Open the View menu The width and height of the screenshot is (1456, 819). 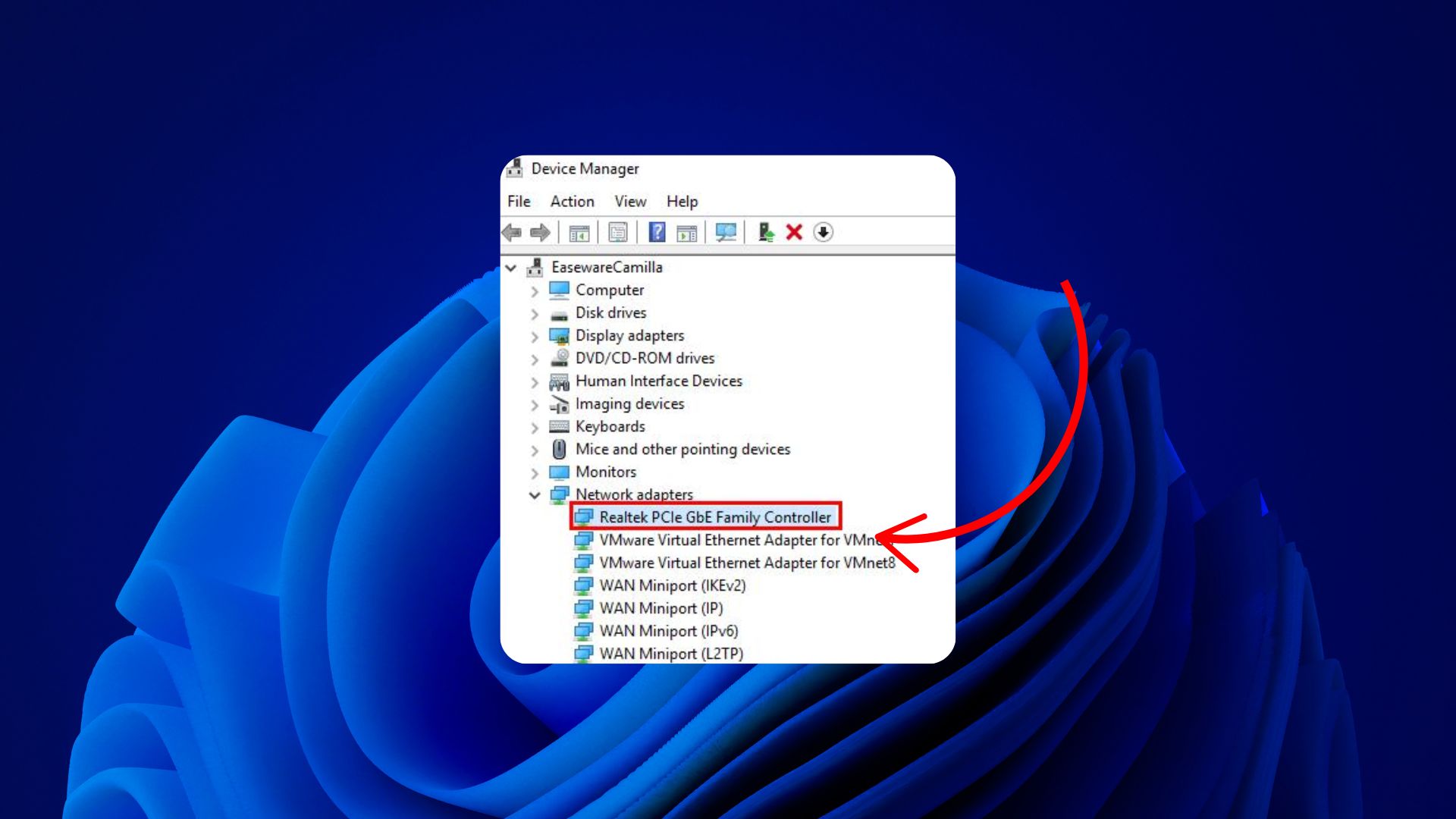(x=630, y=201)
